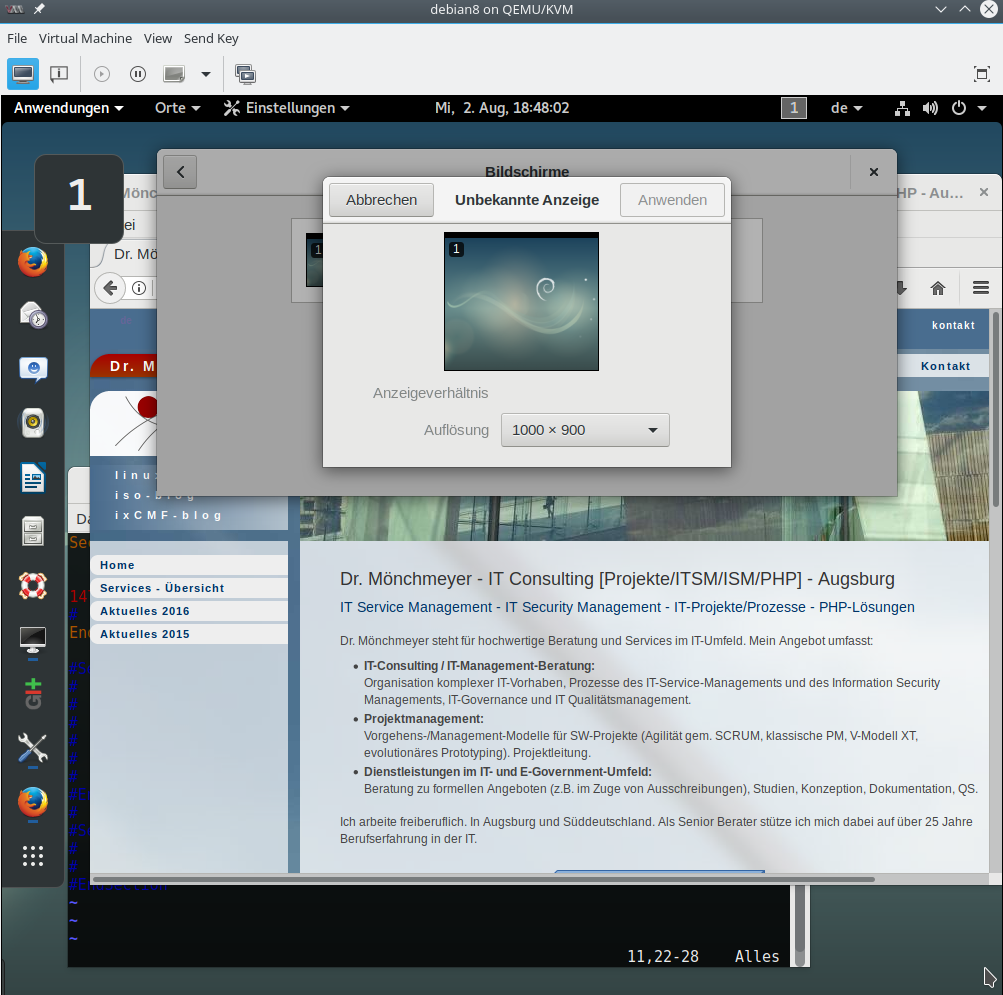
Task: Close the Bildschirme settings window
Action: [x=874, y=172]
